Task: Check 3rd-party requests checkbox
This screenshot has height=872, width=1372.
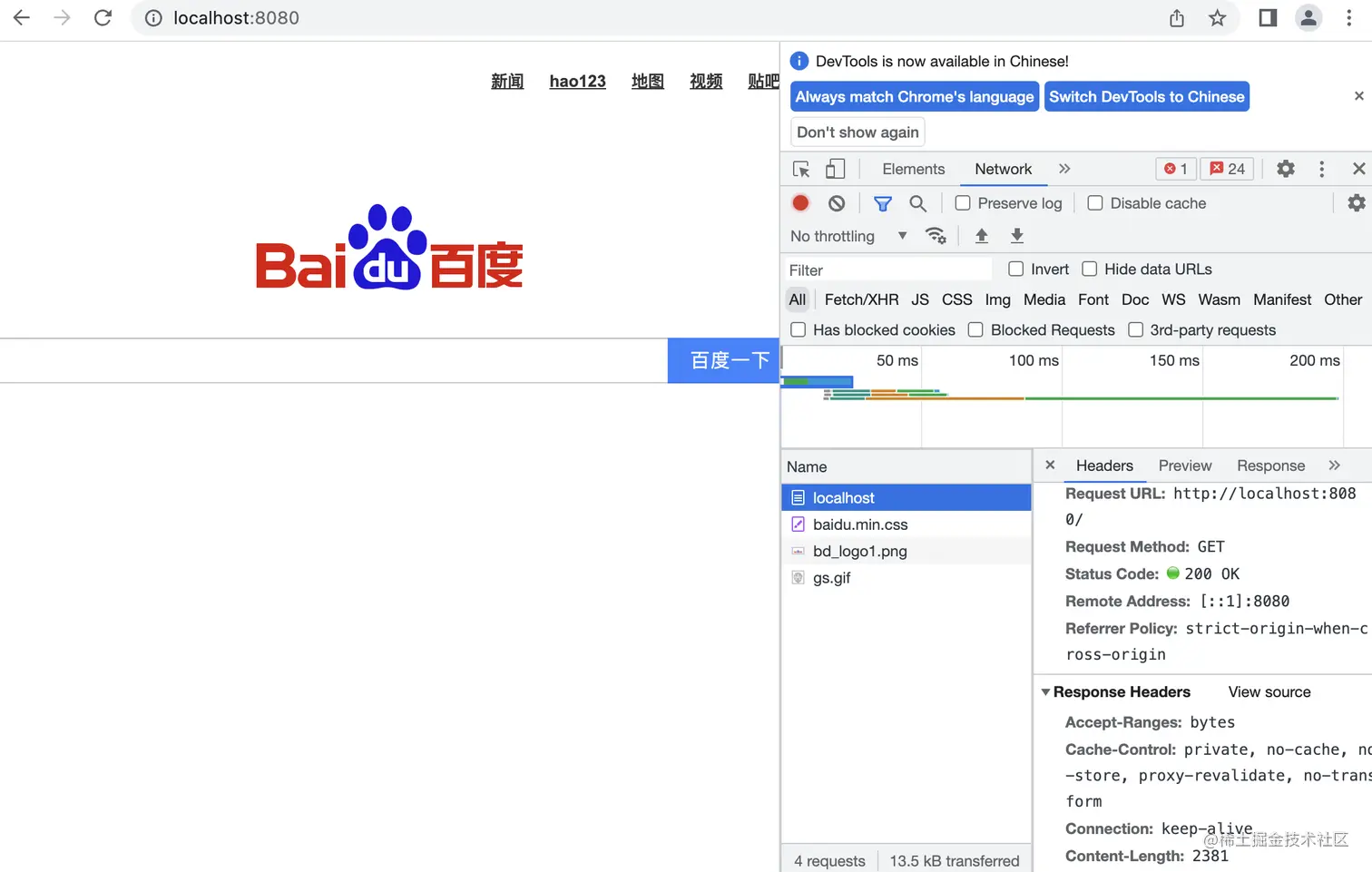Action: 1135,329
